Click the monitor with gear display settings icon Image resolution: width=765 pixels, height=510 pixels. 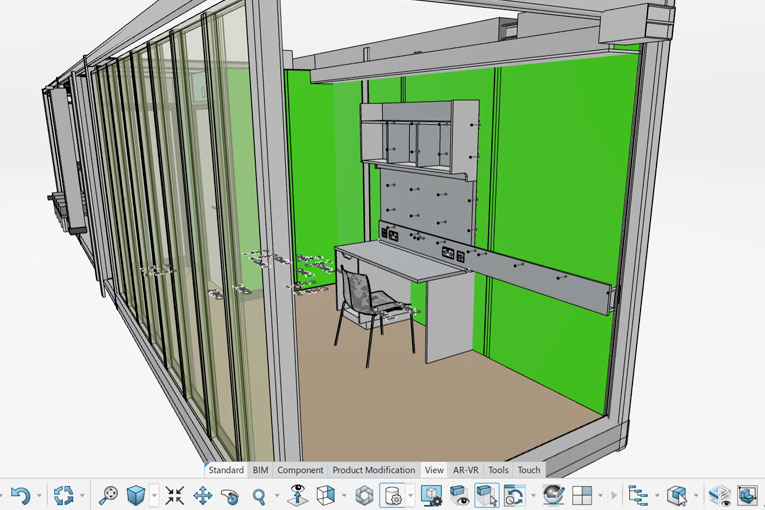click(x=431, y=495)
